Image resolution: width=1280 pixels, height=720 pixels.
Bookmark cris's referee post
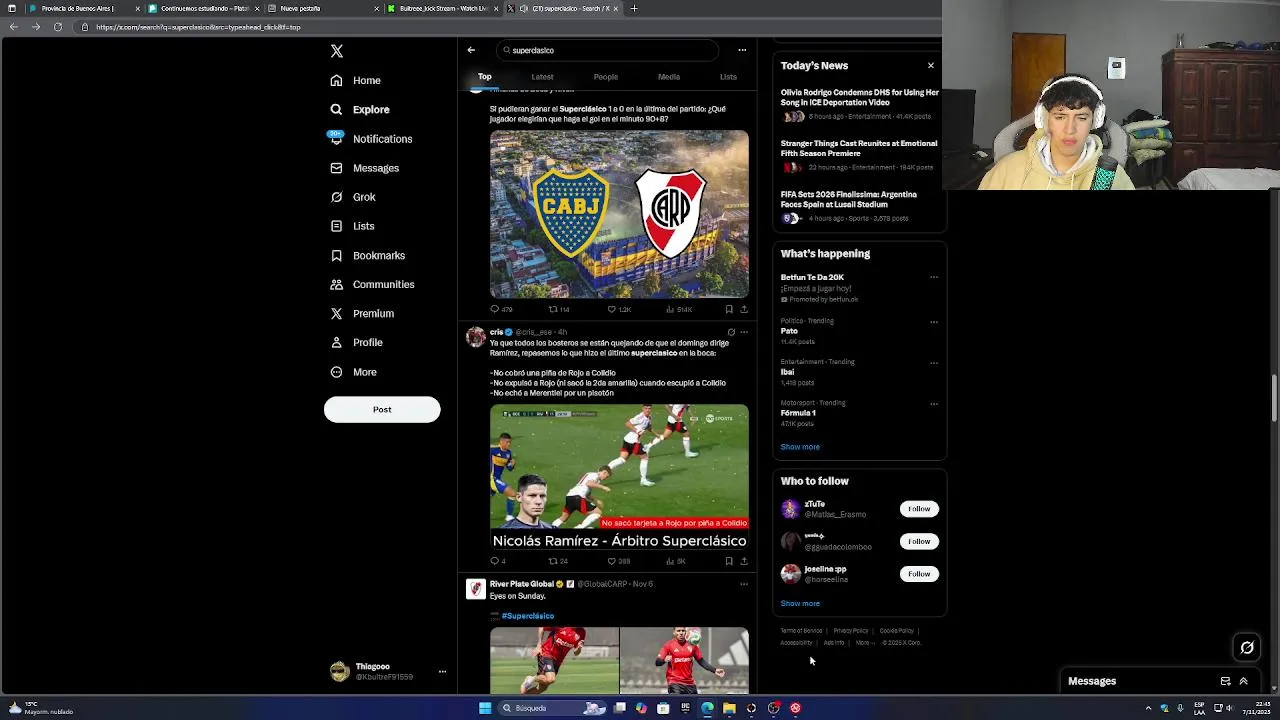coord(729,561)
